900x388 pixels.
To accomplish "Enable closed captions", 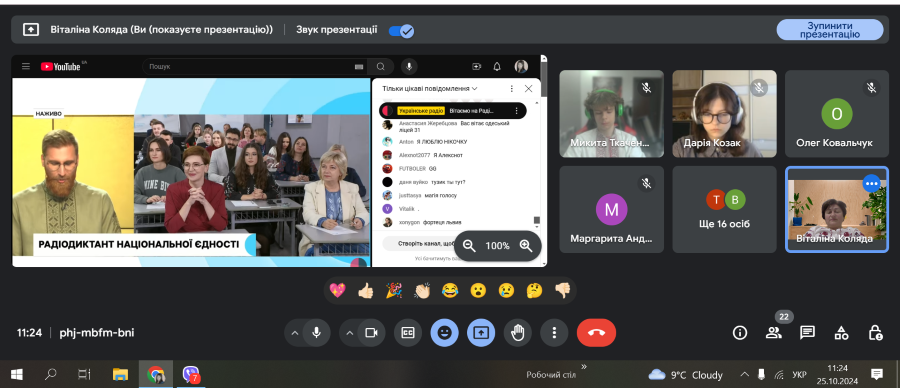I will click(x=408, y=332).
